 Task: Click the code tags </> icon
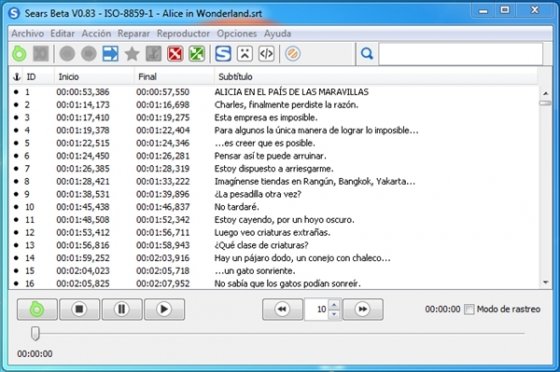coord(266,54)
